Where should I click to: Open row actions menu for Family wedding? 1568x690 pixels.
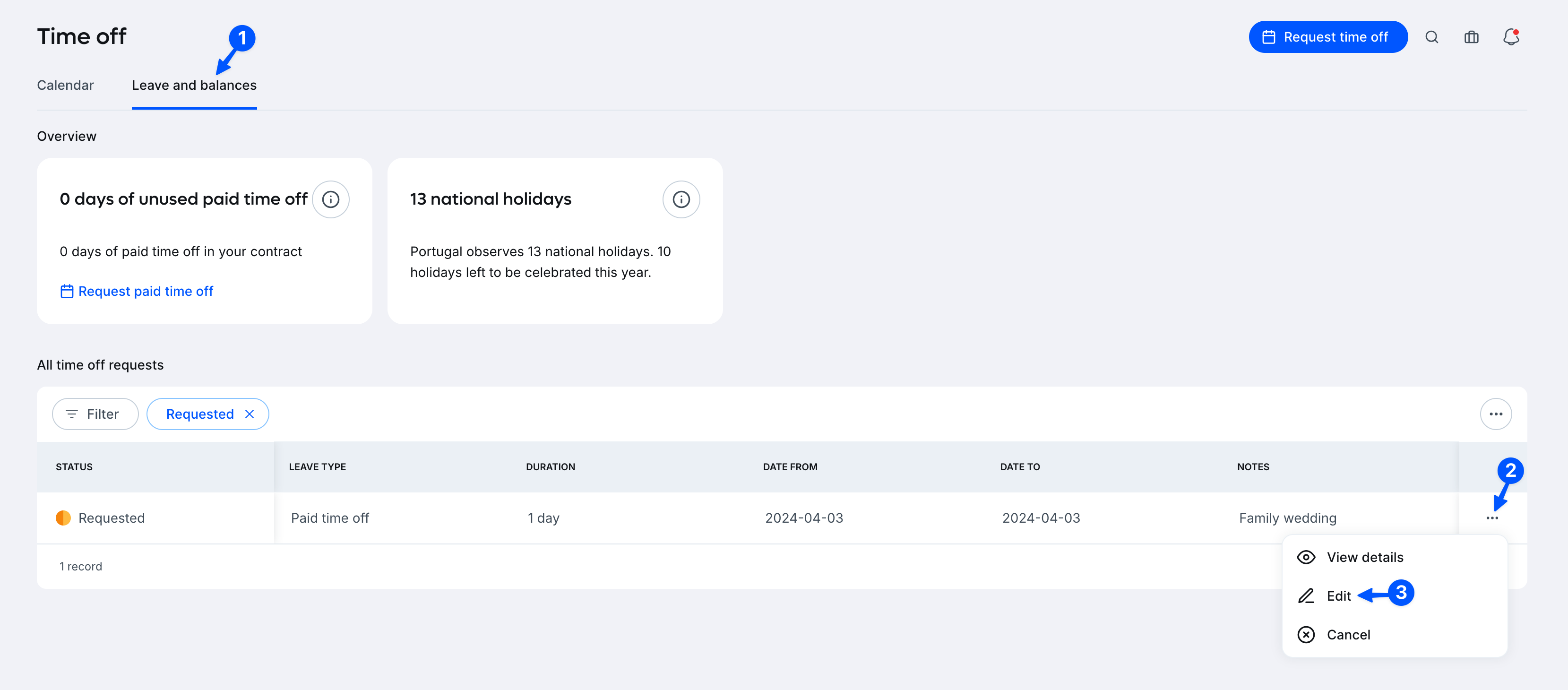1492,518
